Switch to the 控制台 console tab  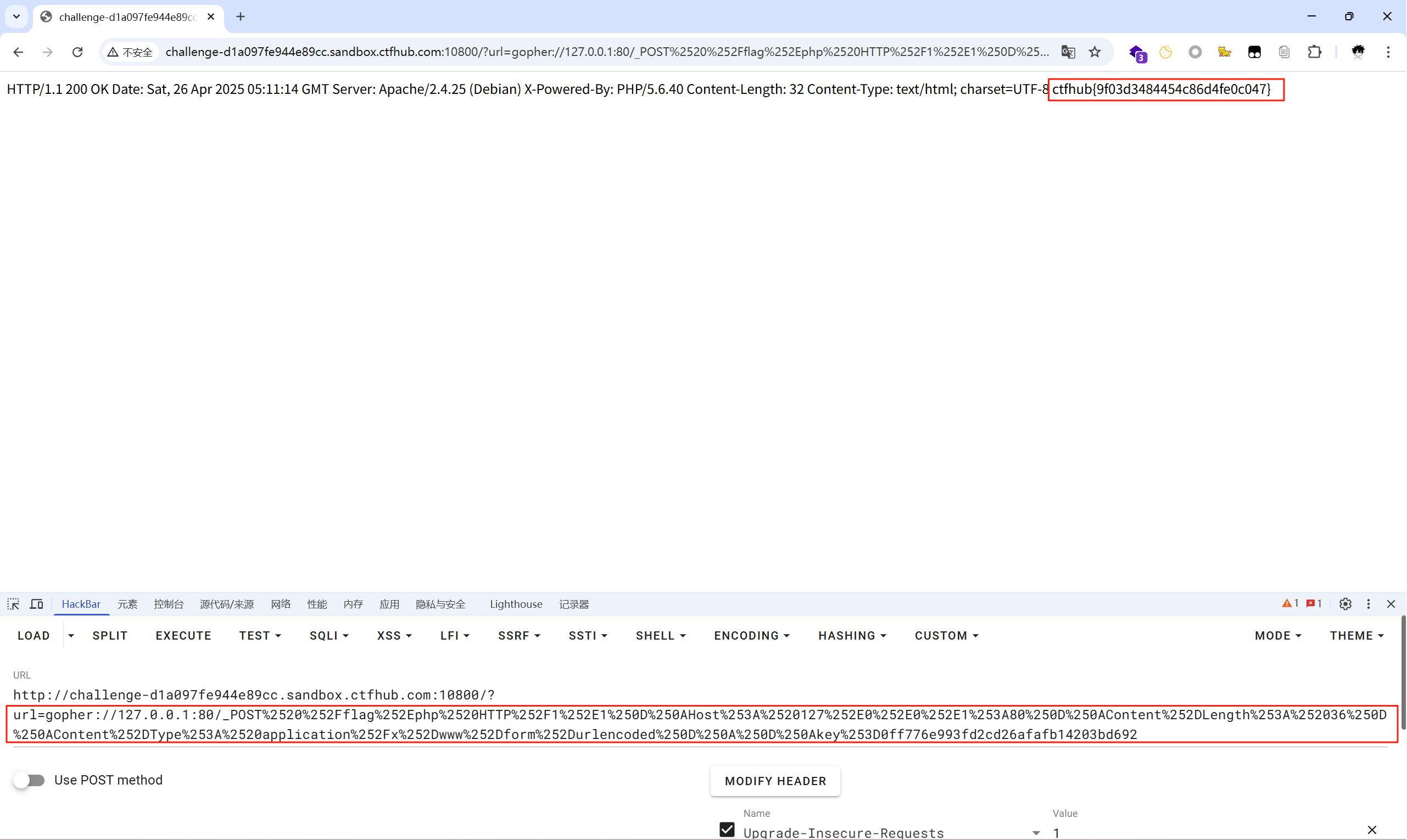(168, 604)
